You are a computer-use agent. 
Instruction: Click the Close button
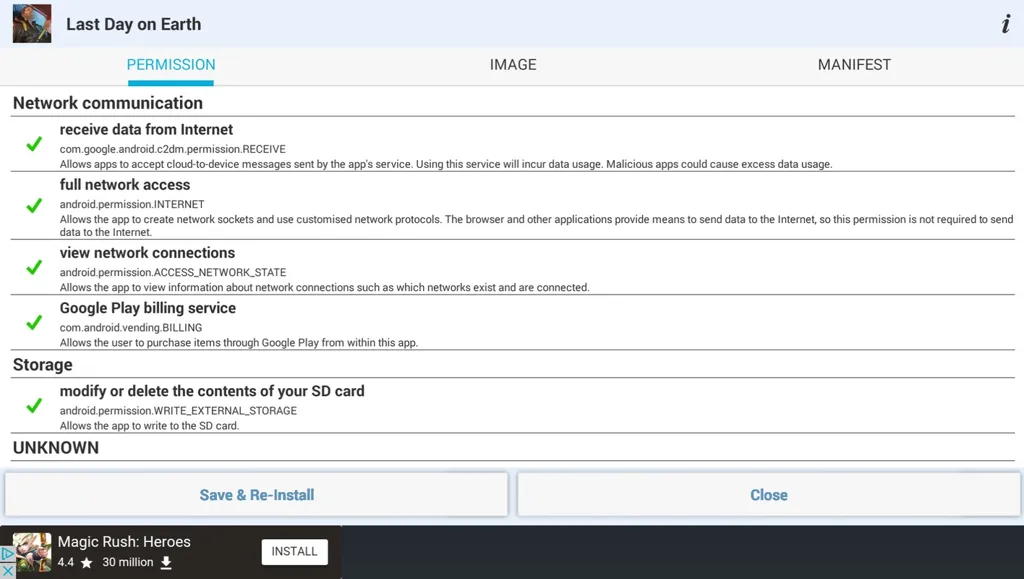point(769,495)
